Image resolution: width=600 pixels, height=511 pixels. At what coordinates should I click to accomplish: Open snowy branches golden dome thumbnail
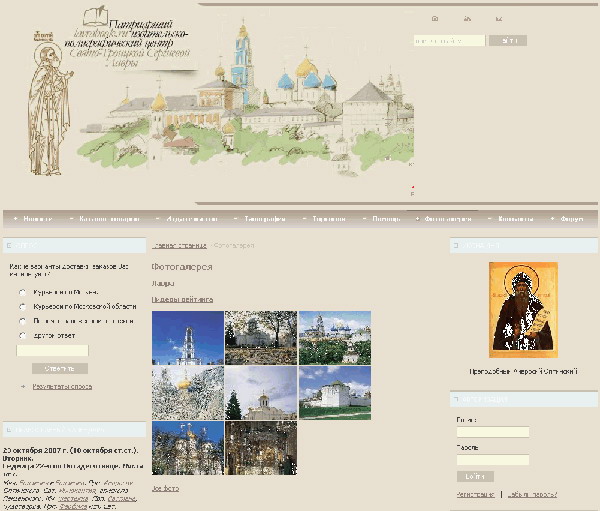coord(188,393)
